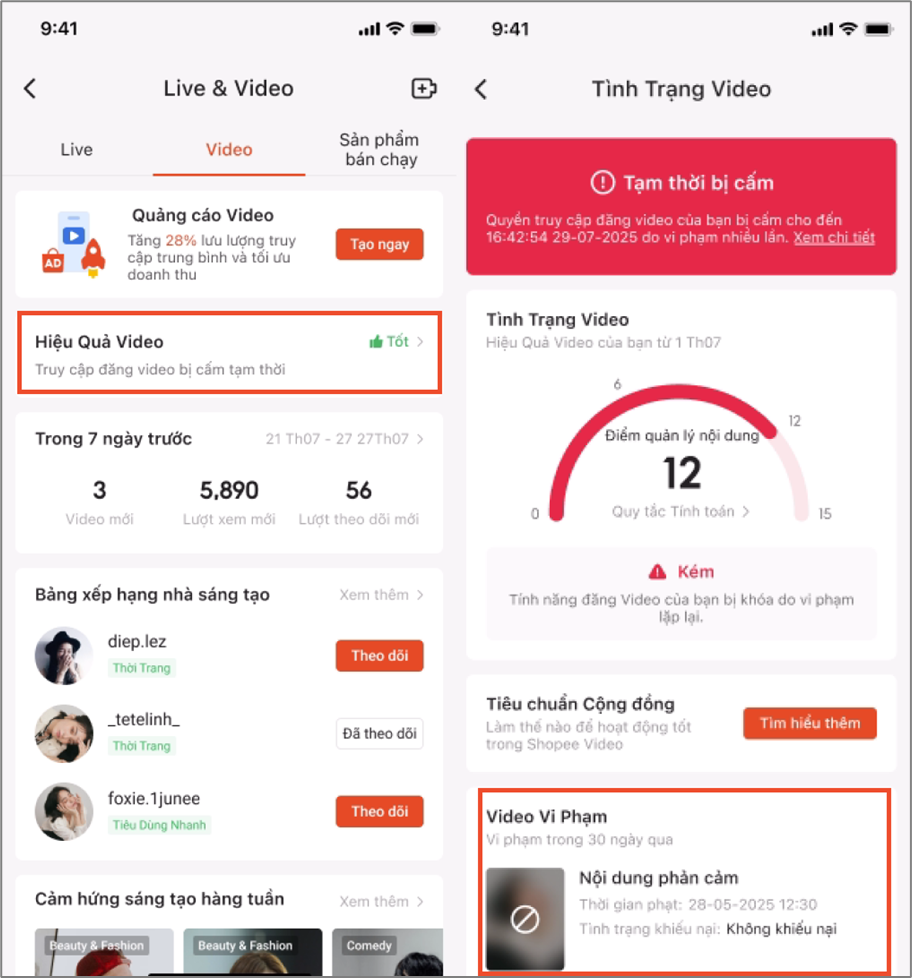The width and height of the screenshot is (912, 978).
Task: Tap the add video icon in header
Action: pyautogui.click(x=424, y=89)
